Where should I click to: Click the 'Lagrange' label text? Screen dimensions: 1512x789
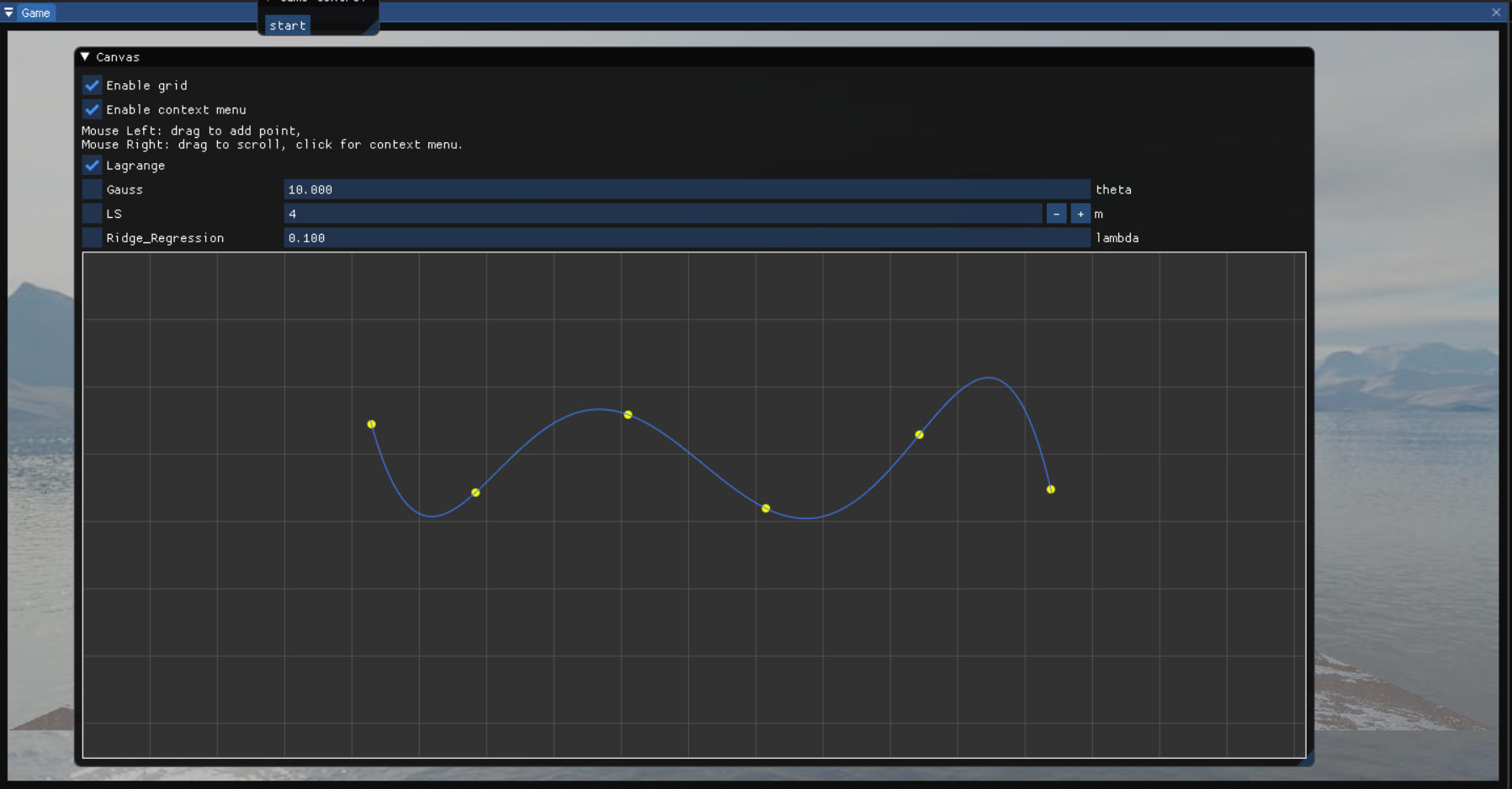(135, 166)
